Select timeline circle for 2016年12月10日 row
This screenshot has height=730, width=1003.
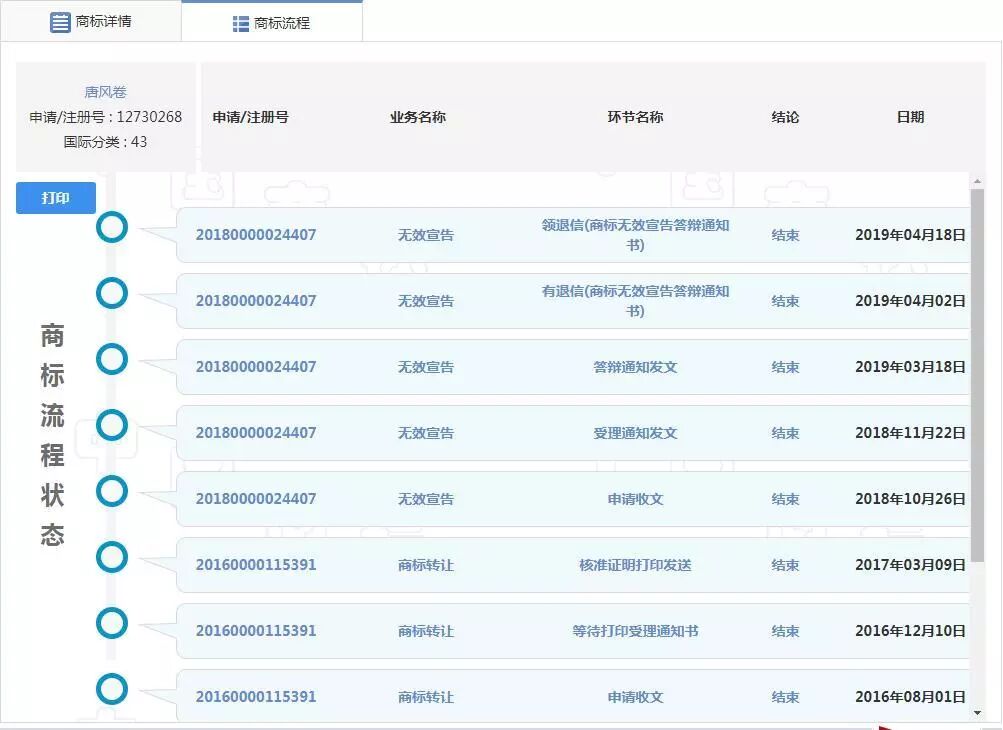click(112, 623)
